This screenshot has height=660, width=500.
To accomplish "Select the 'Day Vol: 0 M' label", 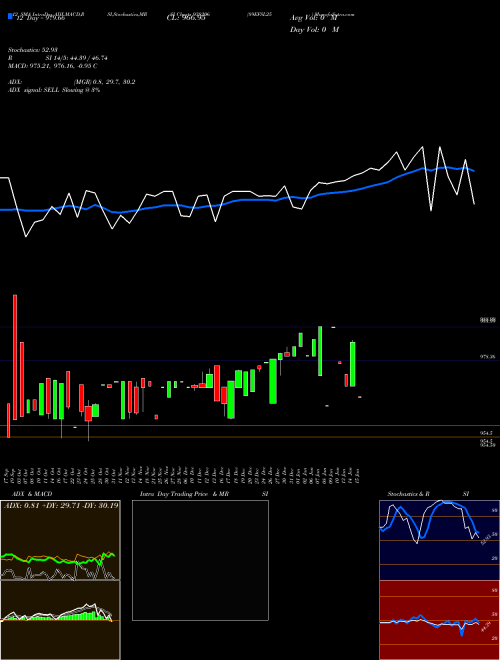I will pos(314,30).
